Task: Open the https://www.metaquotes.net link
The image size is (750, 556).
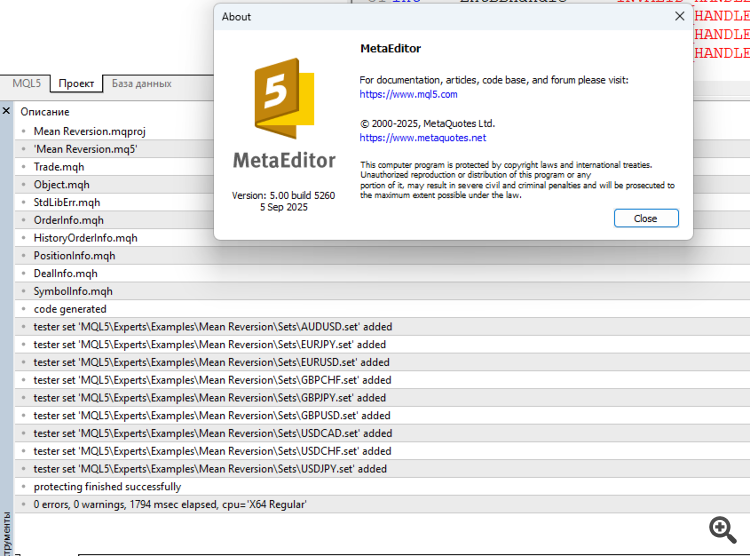Action: 423,138
